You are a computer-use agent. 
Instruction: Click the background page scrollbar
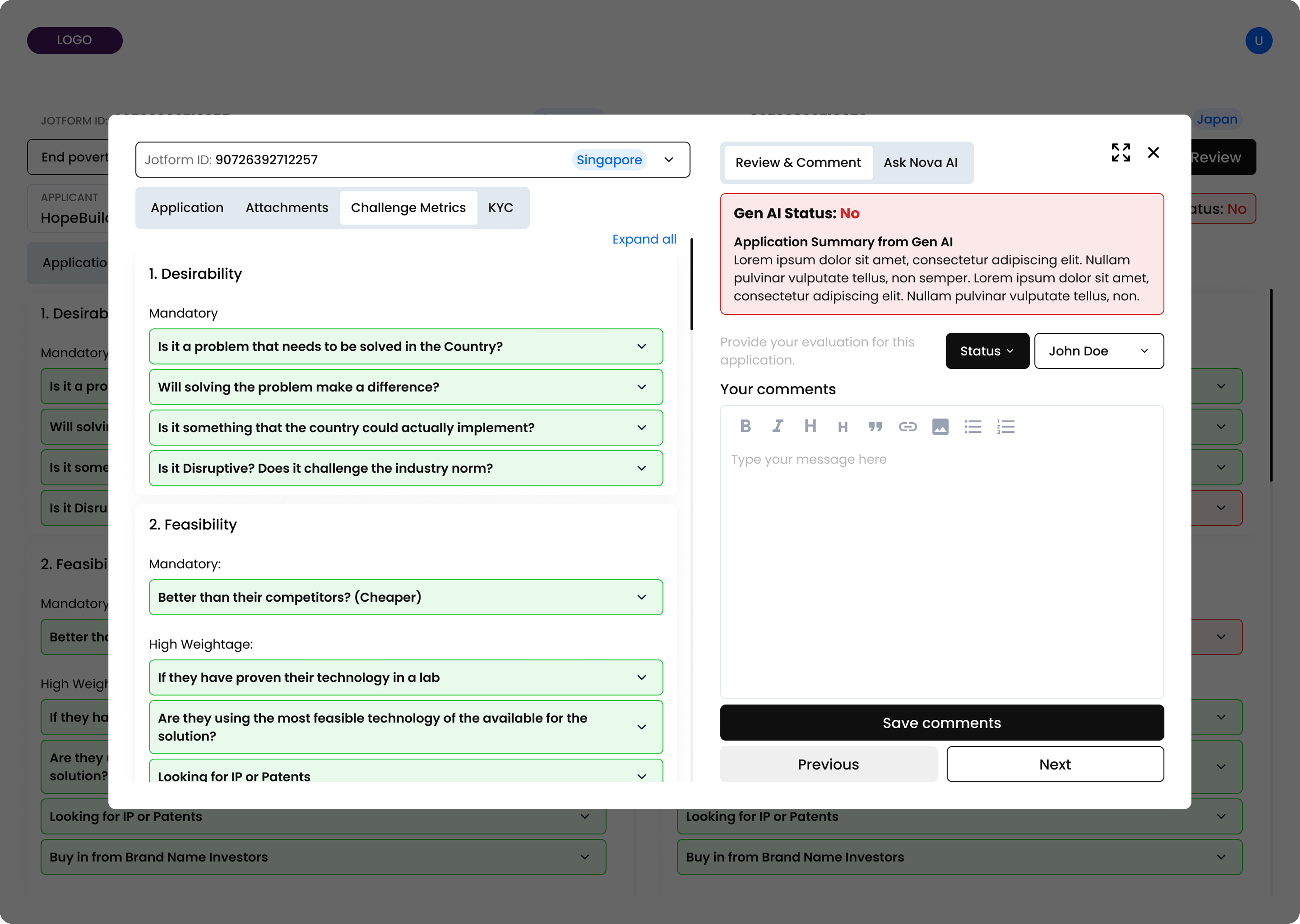point(1271,386)
